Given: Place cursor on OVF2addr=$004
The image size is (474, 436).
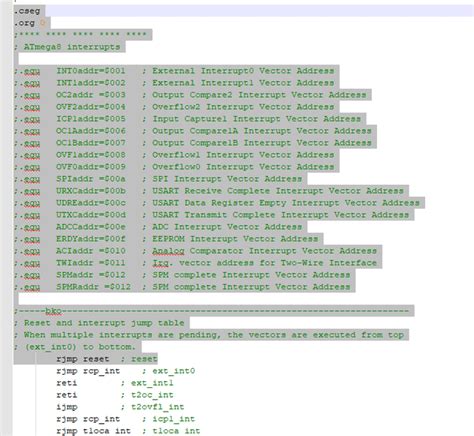Looking at the screenshot, I should tap(91, 107).
